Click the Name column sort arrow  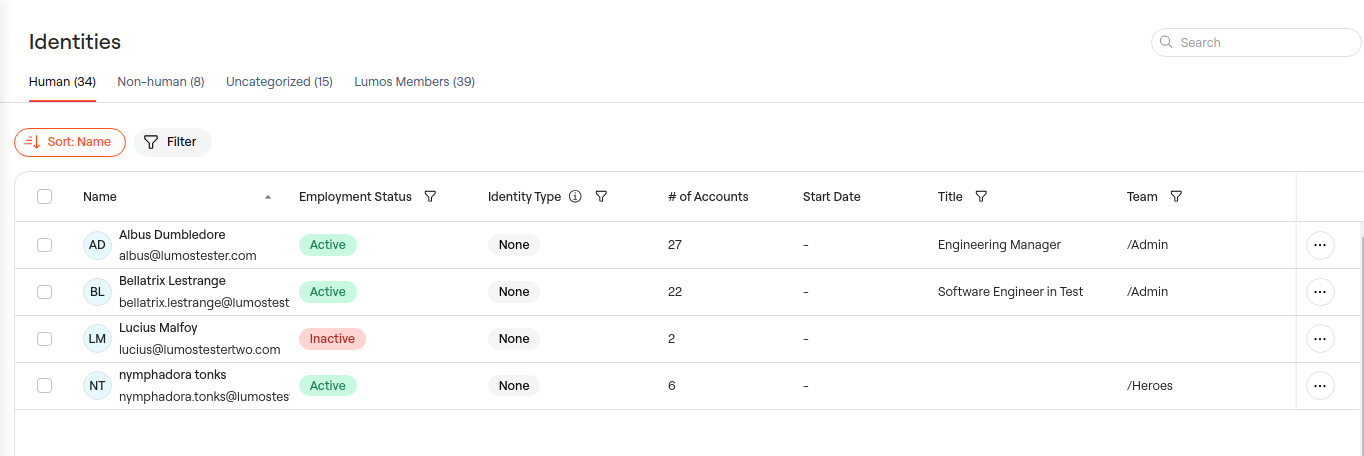[268, 197]
